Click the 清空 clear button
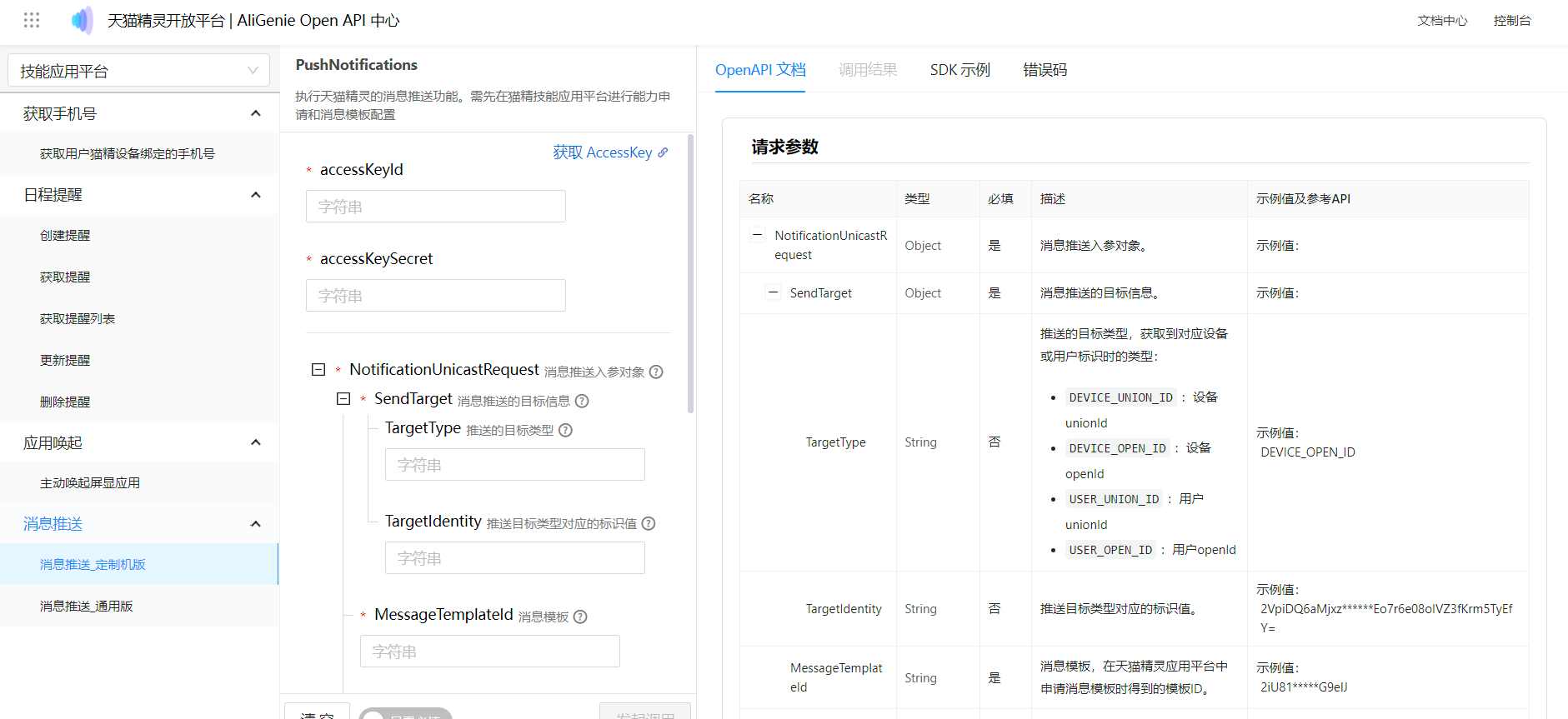The image size is (1568, 719). (x=317, y=712)
